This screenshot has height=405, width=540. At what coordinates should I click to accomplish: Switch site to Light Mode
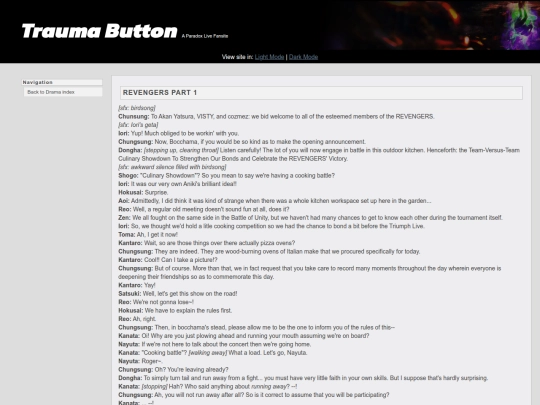pos(269,57)
